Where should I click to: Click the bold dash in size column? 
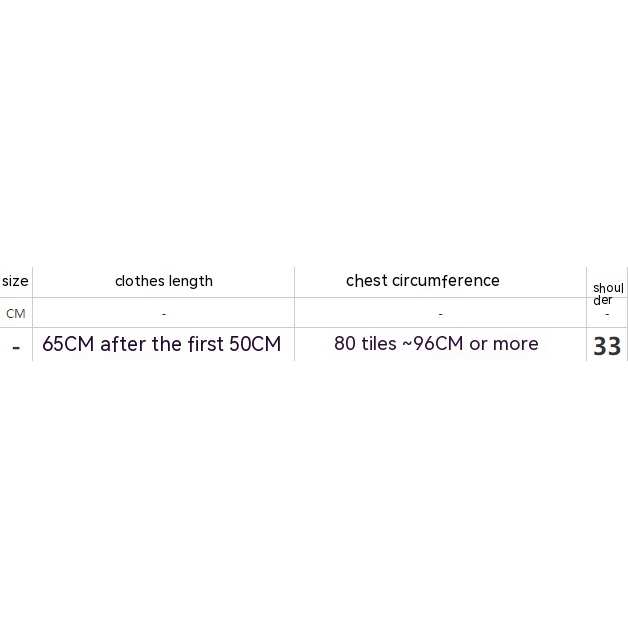(16, 347)
